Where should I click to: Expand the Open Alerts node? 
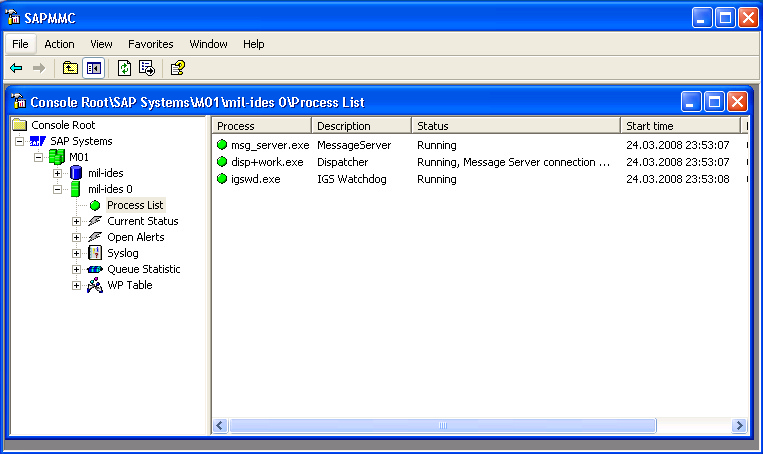click(77, 237)
